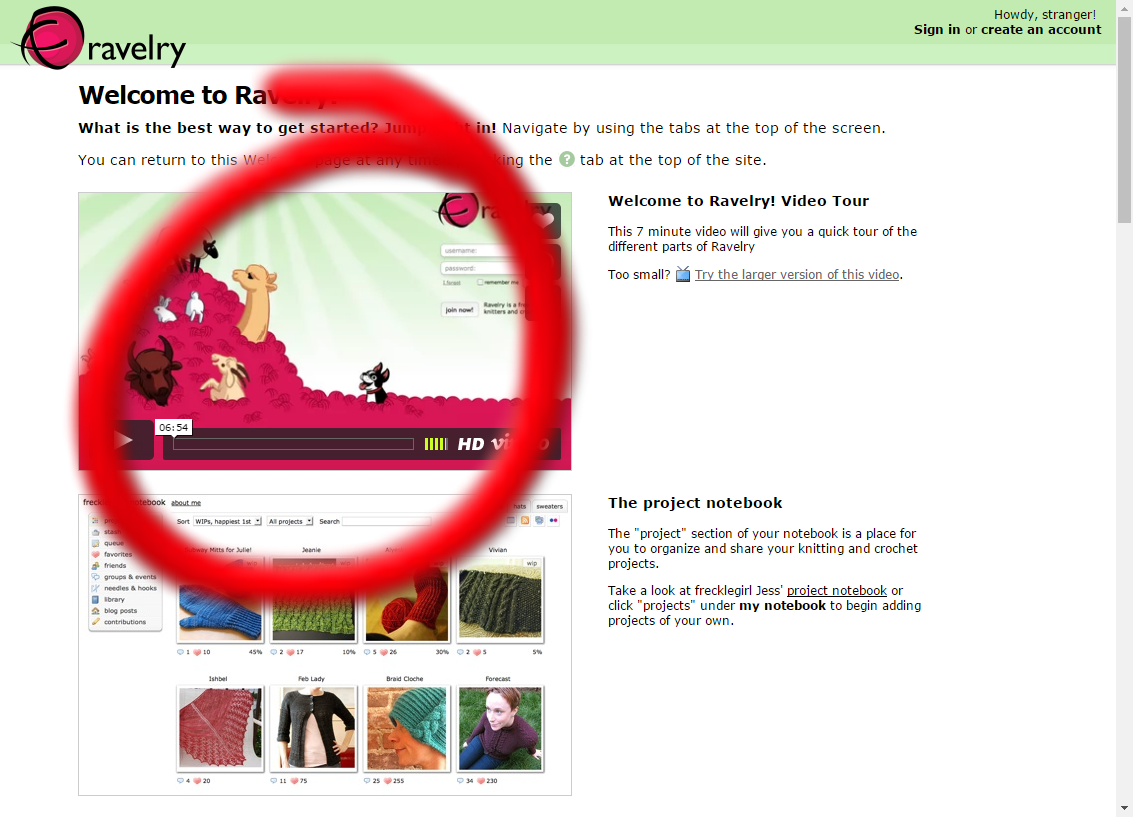Click the crossed needles icon beside needles & hooks

95,588
